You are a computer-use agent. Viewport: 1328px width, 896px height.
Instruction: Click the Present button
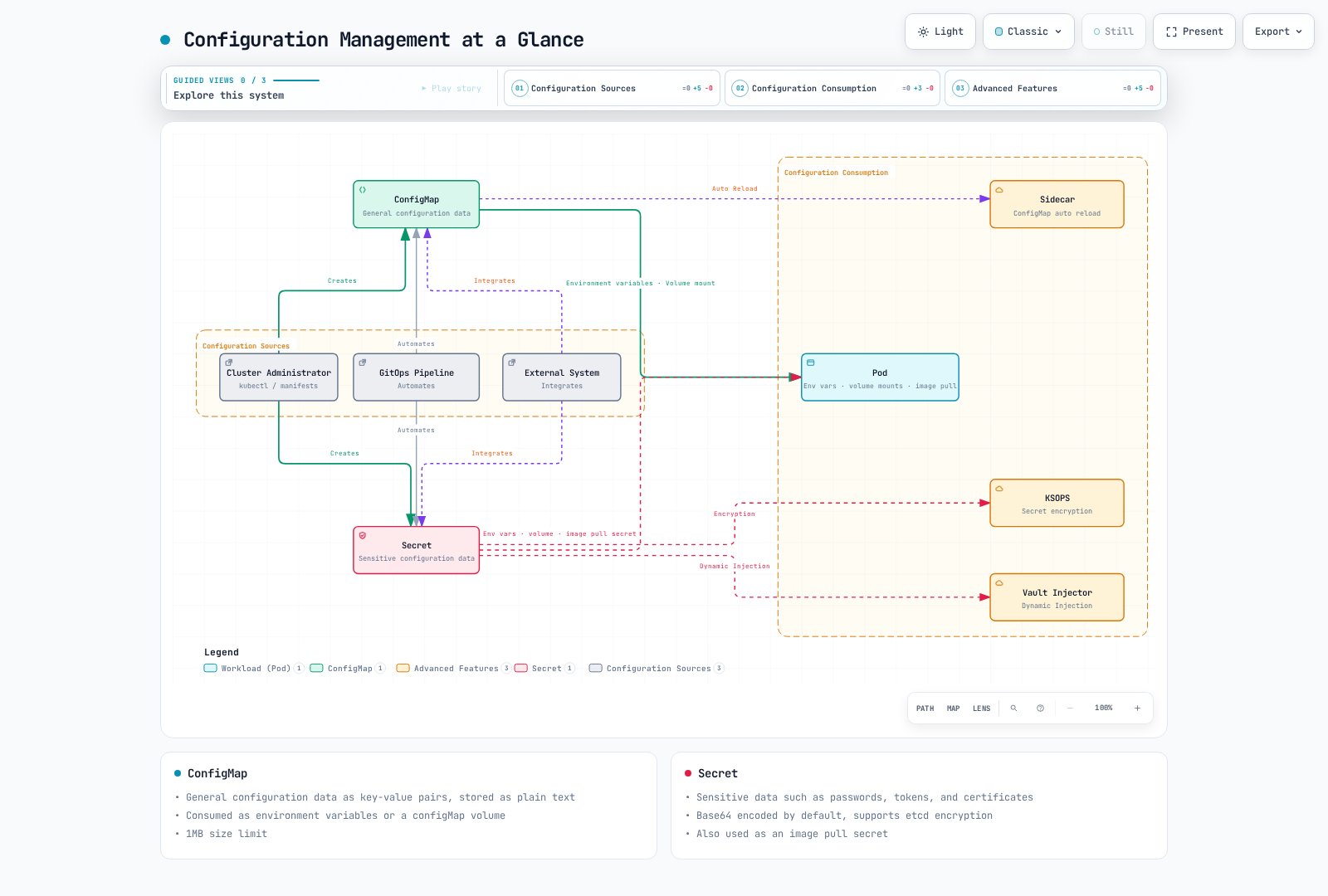[x=1194, y=32]
